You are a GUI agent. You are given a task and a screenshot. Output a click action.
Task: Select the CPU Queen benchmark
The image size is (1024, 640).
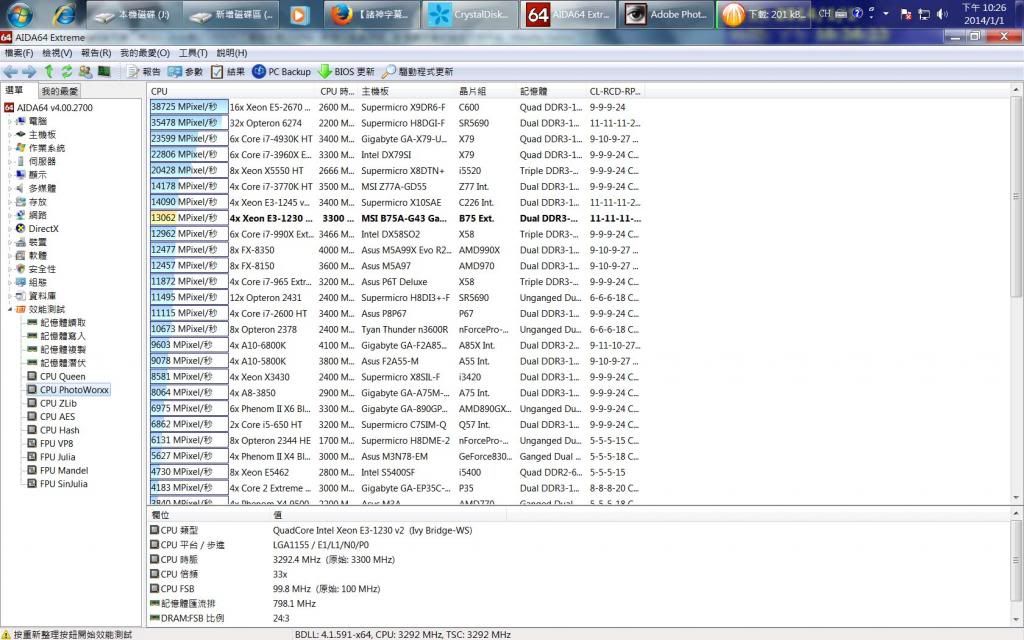pos(56,377)
